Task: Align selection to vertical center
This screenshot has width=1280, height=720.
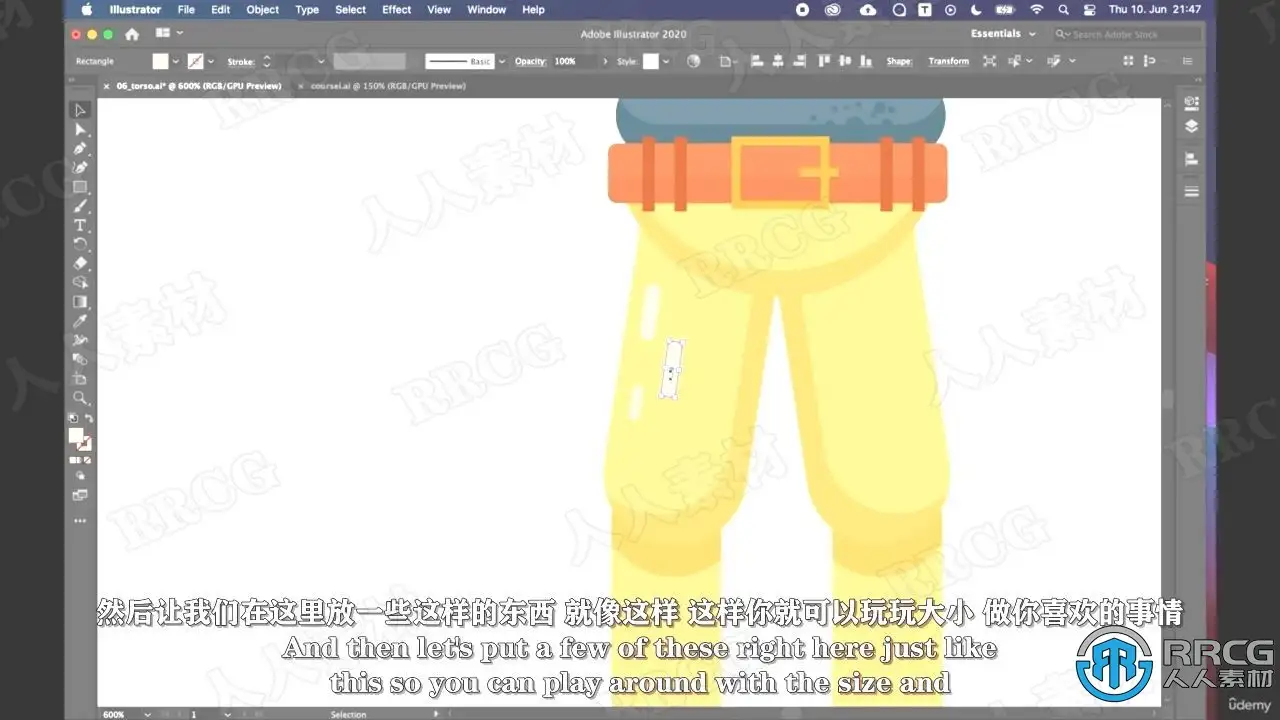Action: tap(845, 61)
